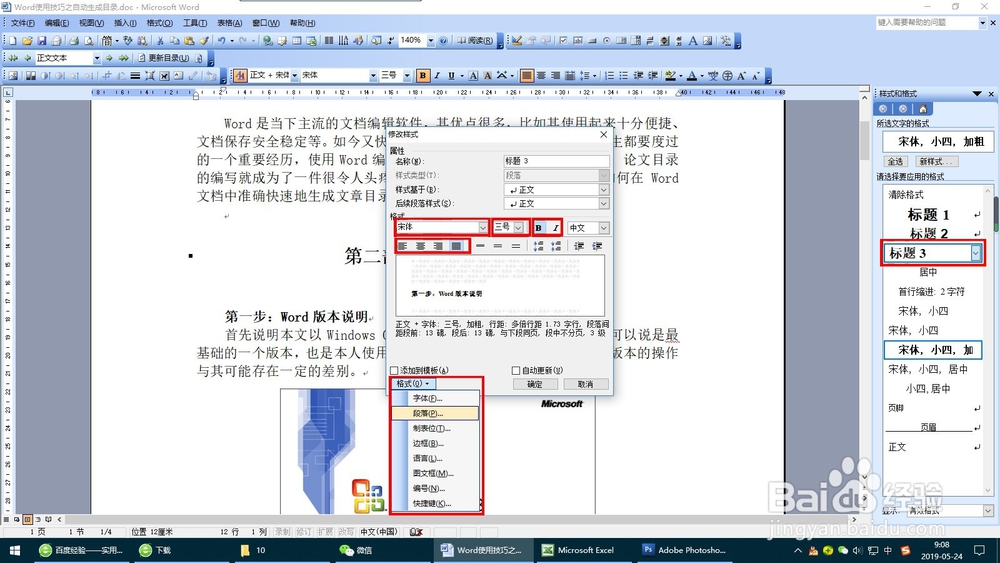
Task: Toggle Bold button in Modify Style dialog
Action: (539, 228)
